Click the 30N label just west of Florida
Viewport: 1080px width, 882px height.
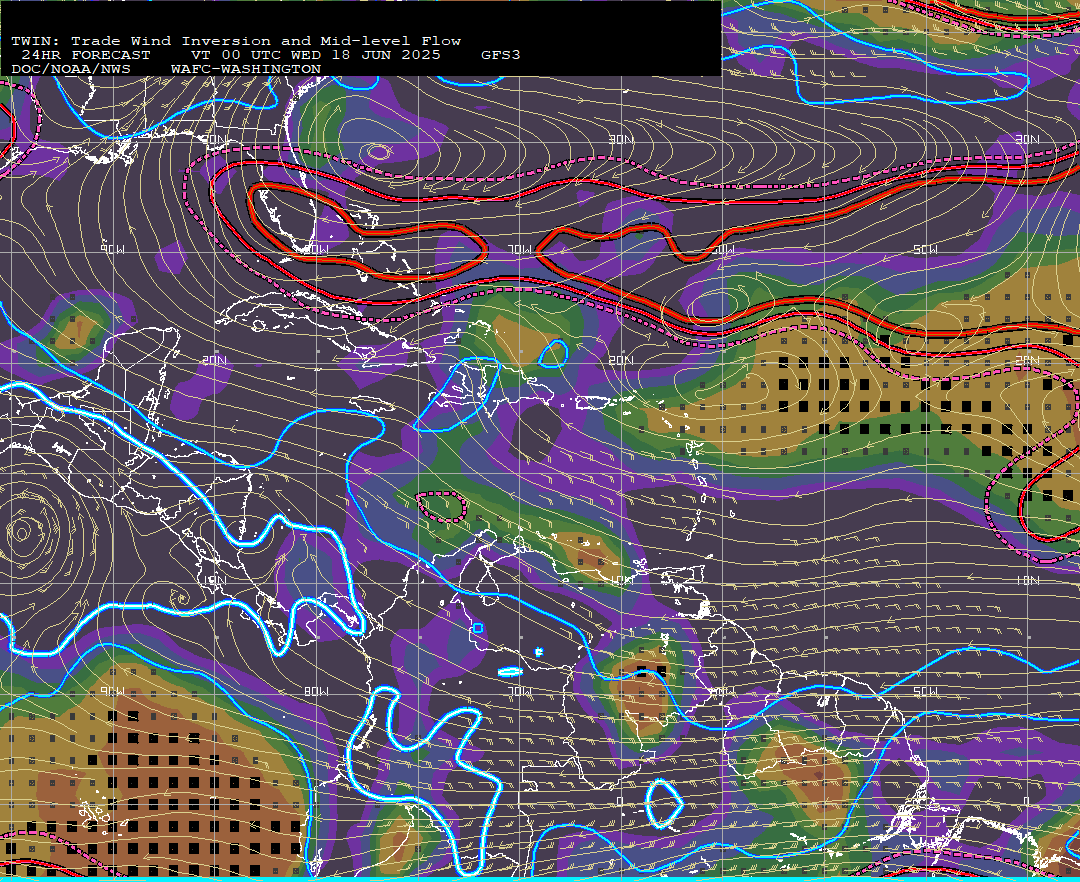tap(214, 140)
